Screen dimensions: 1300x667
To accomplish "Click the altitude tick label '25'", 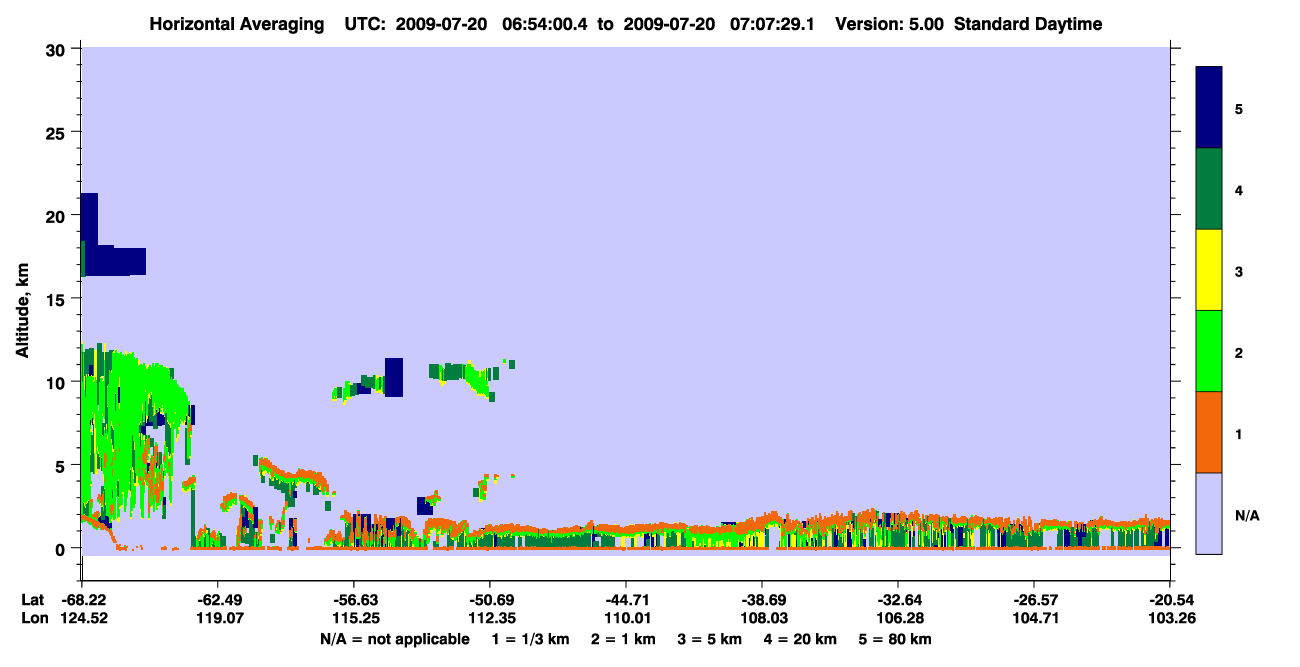I will pyautogui.click(x=57, y=133).
